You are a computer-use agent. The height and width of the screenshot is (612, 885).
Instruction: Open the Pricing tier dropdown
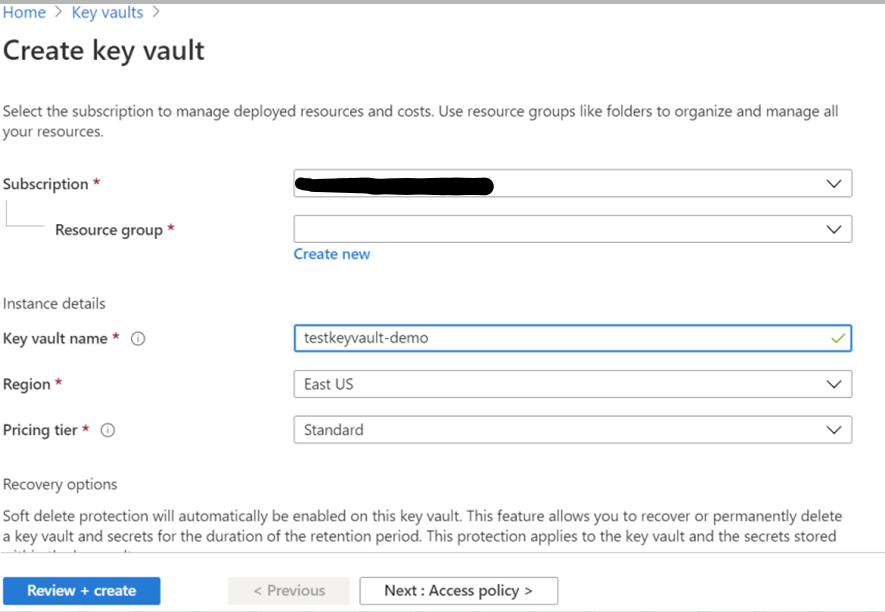pos(600,430)
